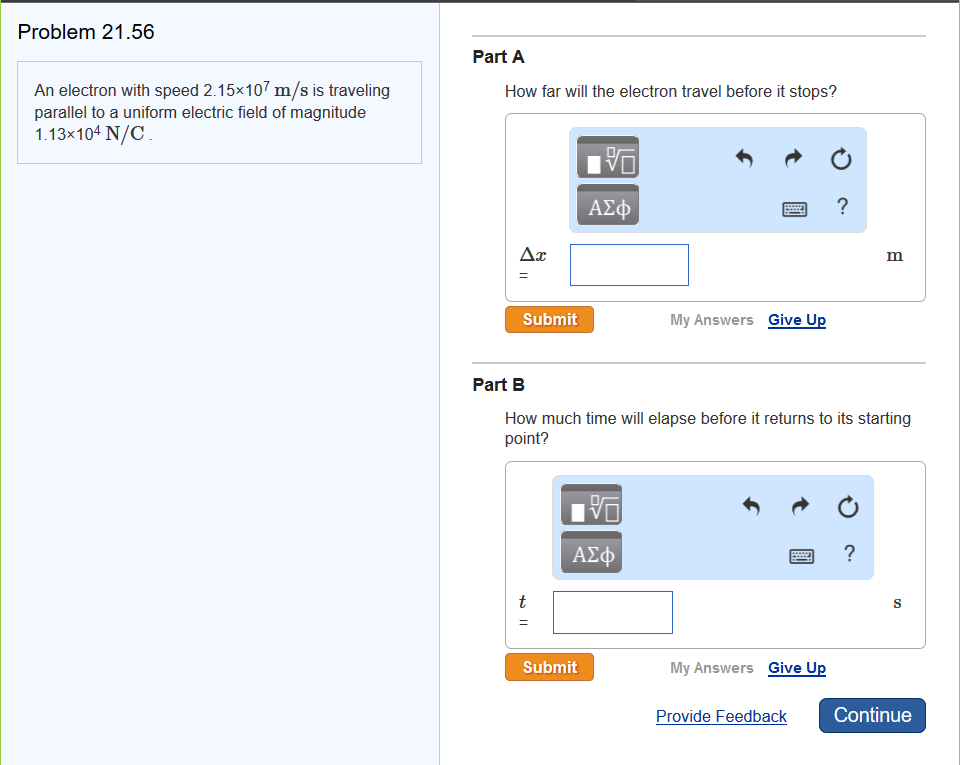Open the Provide Feedback link
960x765 pixels.
pyautogui.click(x=721, y=716)
